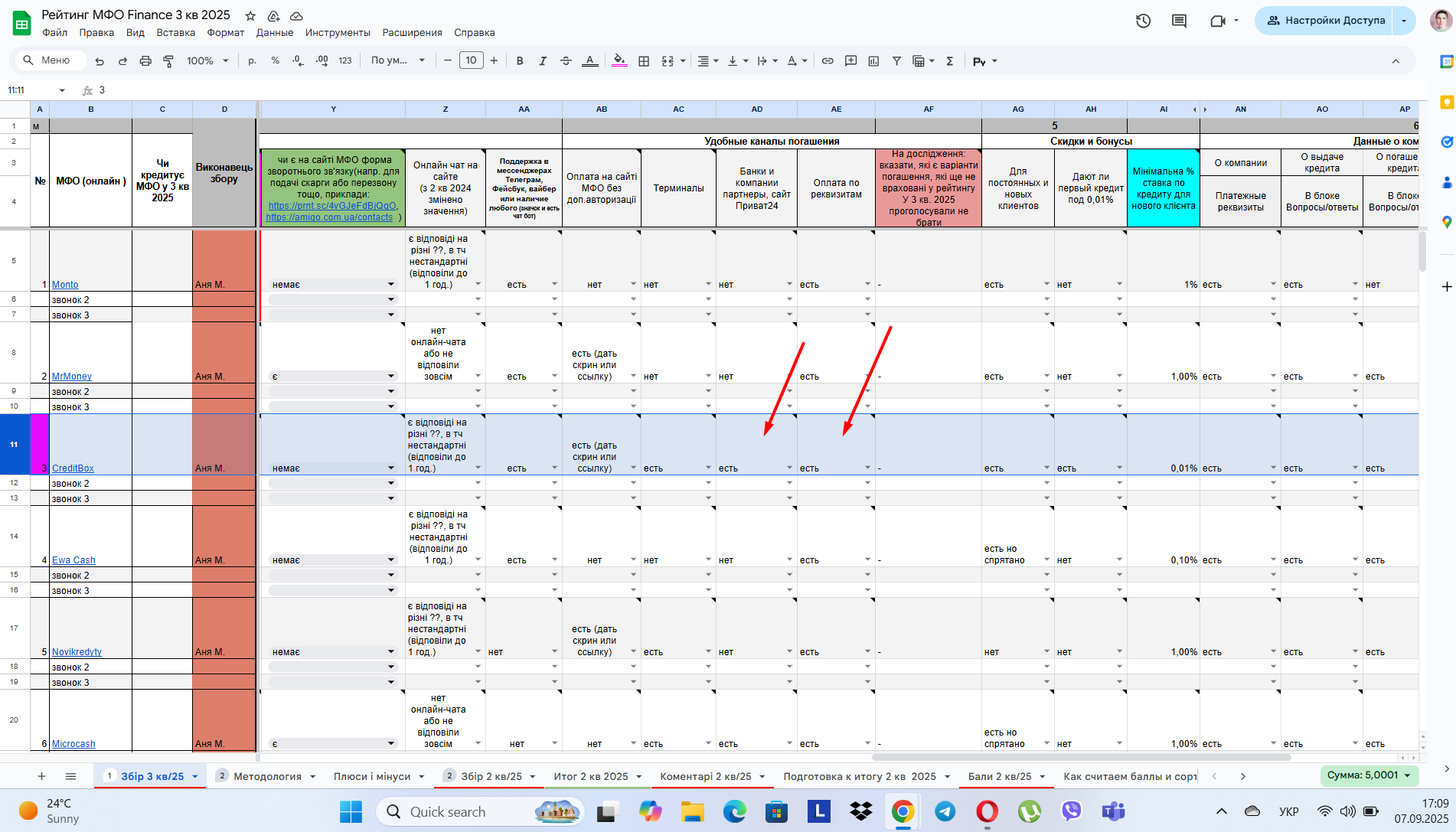Image resolution: width=1456 pixels, height=832 pixels.
Task: Expand hidden columns arrow after AI
Action: (1195, 109)
